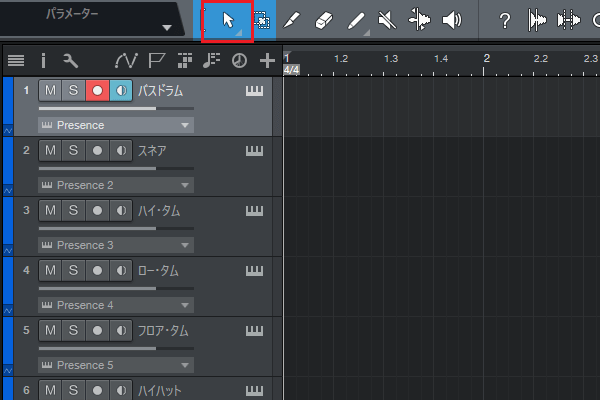Show automation with the curve icon

pyautogui.click(x=127, y=61)
